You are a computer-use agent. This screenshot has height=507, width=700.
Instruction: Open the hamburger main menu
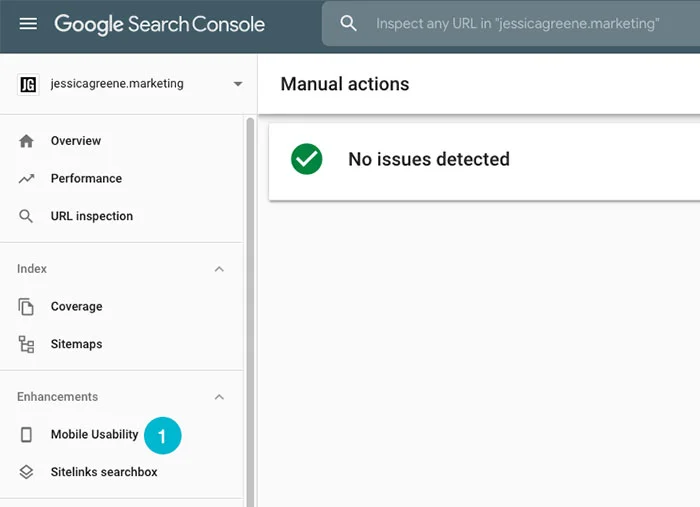click(x=28, y=24)
